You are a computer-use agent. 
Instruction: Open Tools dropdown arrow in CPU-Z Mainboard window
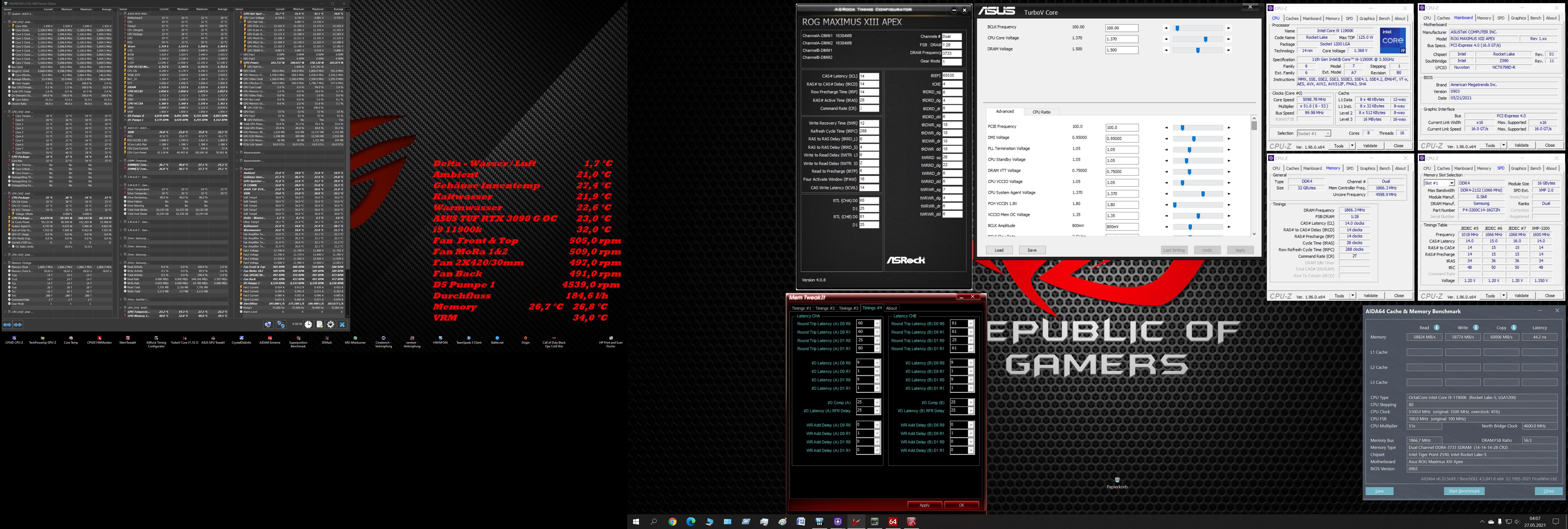point(1504,145)
